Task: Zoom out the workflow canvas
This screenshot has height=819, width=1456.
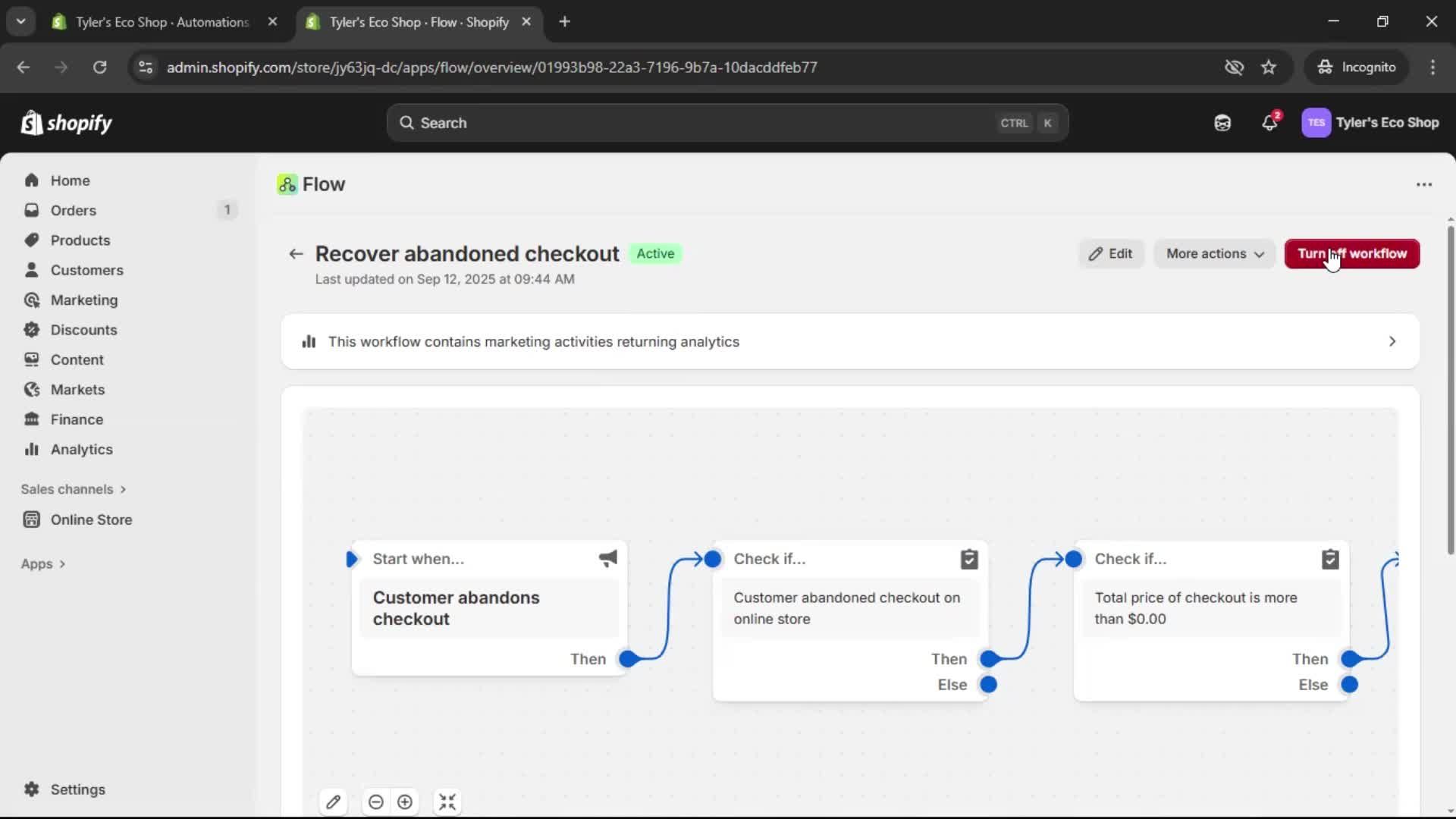Action: pyautogui.click(x=376, y=802)
